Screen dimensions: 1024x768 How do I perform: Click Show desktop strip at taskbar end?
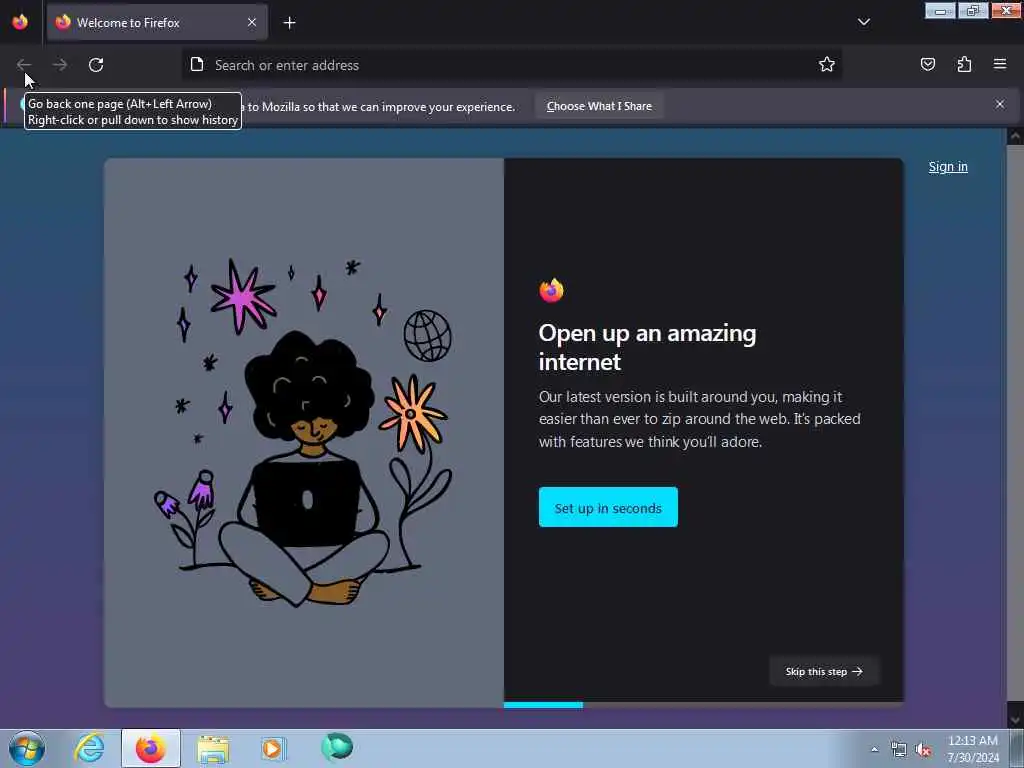pos(1017,748)
